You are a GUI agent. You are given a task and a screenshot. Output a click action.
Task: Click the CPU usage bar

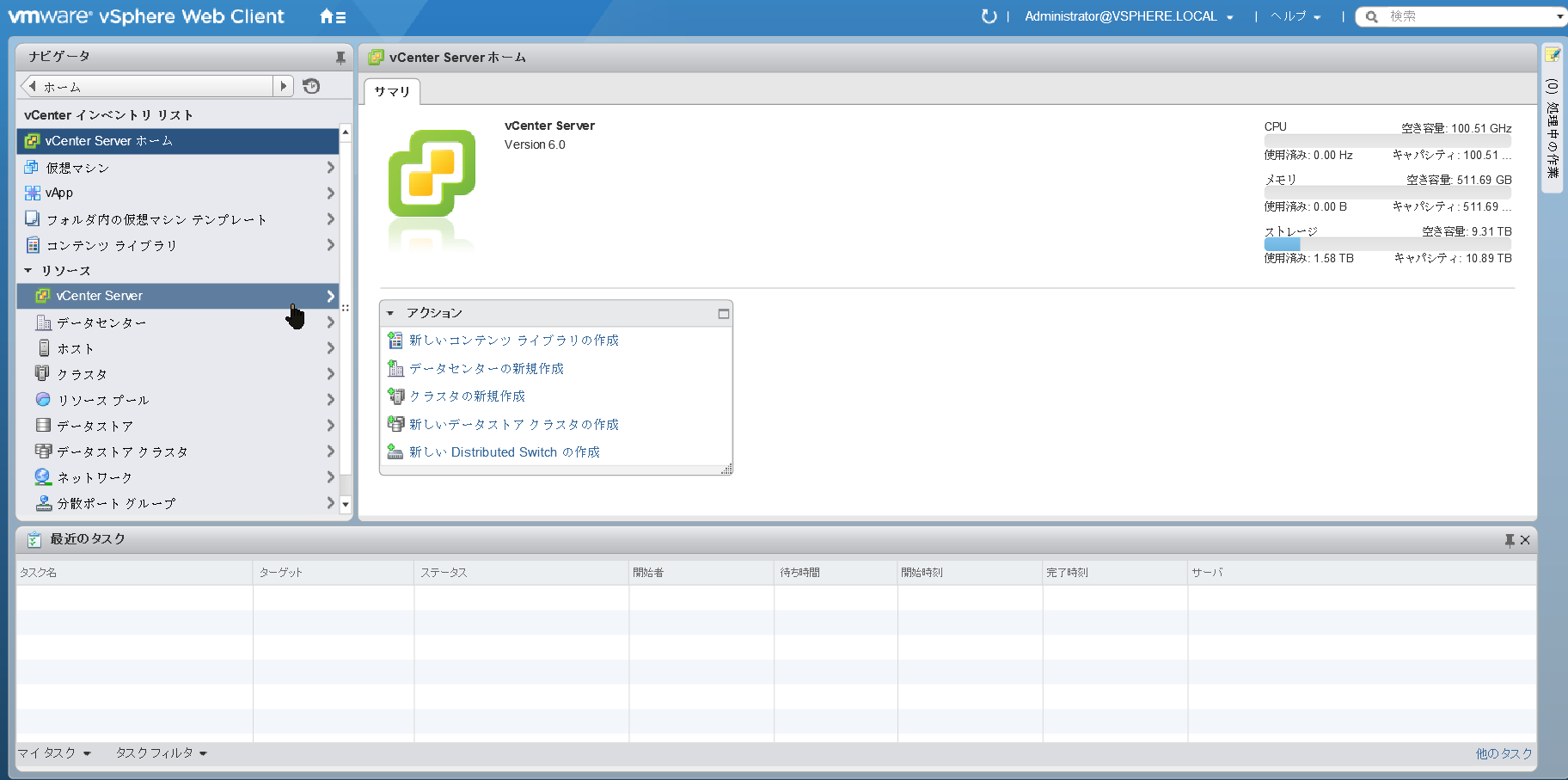click(1387, 141)
